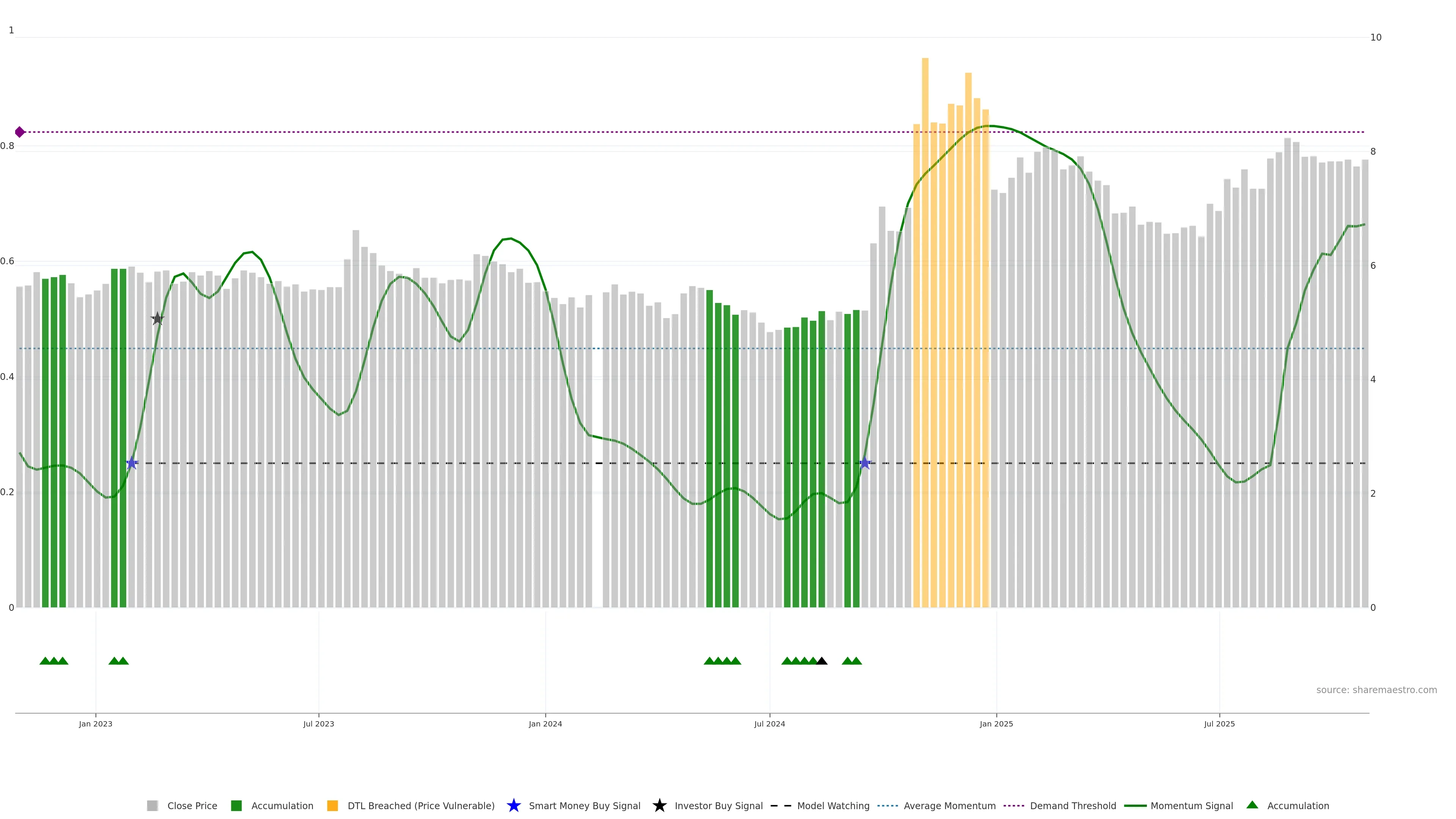Image resolution: width=1456 pixels, height=819 pixels.
Task: Click the green Accumulation triangle in the legend
Action: [1252, 805]
